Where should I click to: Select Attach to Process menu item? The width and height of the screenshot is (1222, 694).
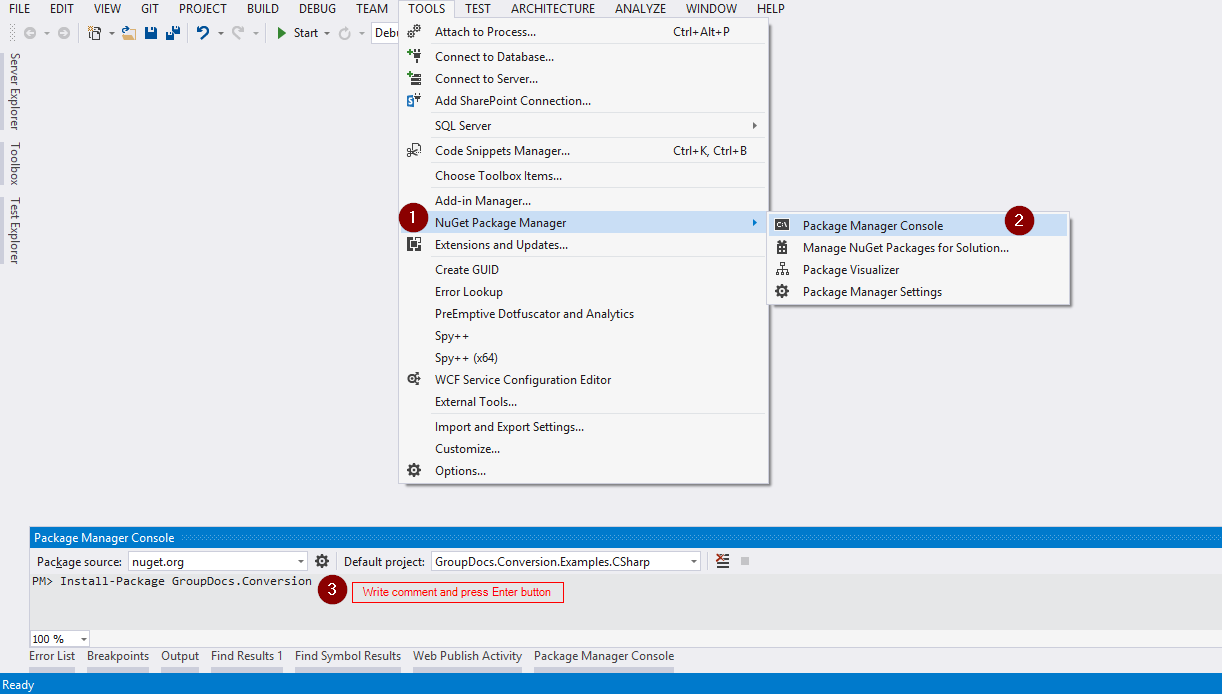click(x=584, y=32)
